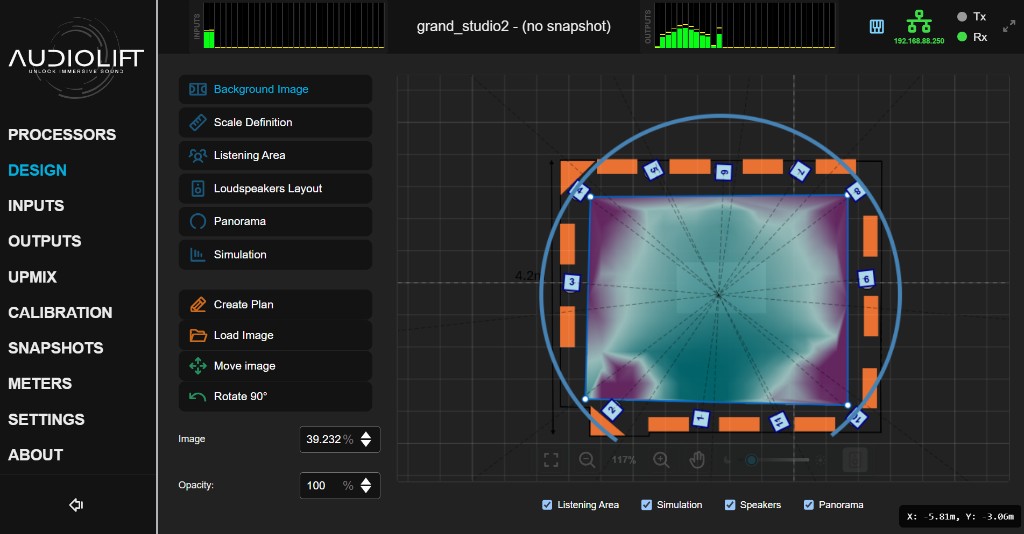
Task: Decrease the Image scale value with the down arrow
Action: (x=366, y=444)
